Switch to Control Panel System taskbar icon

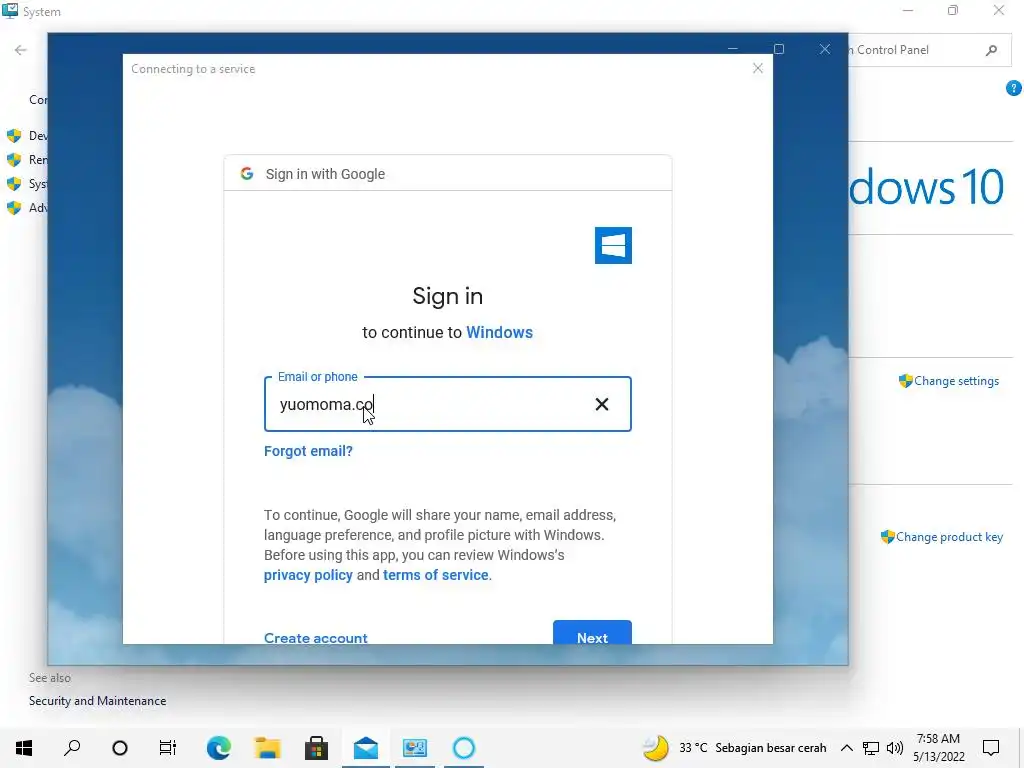coord(415,748)
